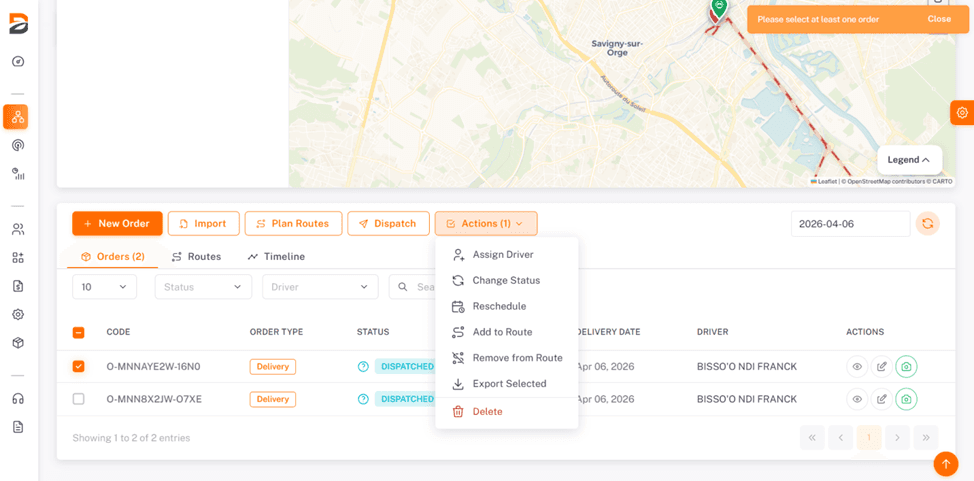Expand the map Legend
Viewport: 974px width, 481px height.
coord(909,160)
